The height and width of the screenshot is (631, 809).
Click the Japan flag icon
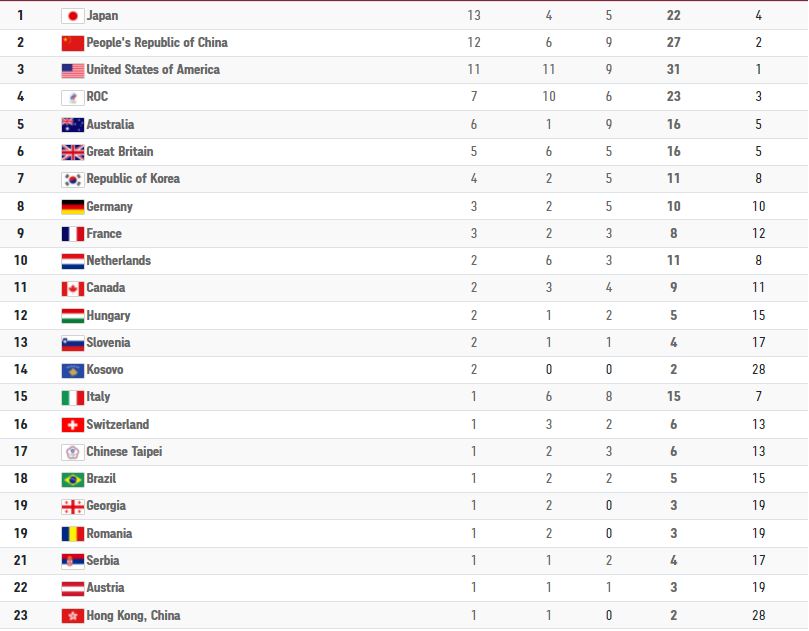click(72, 16)
